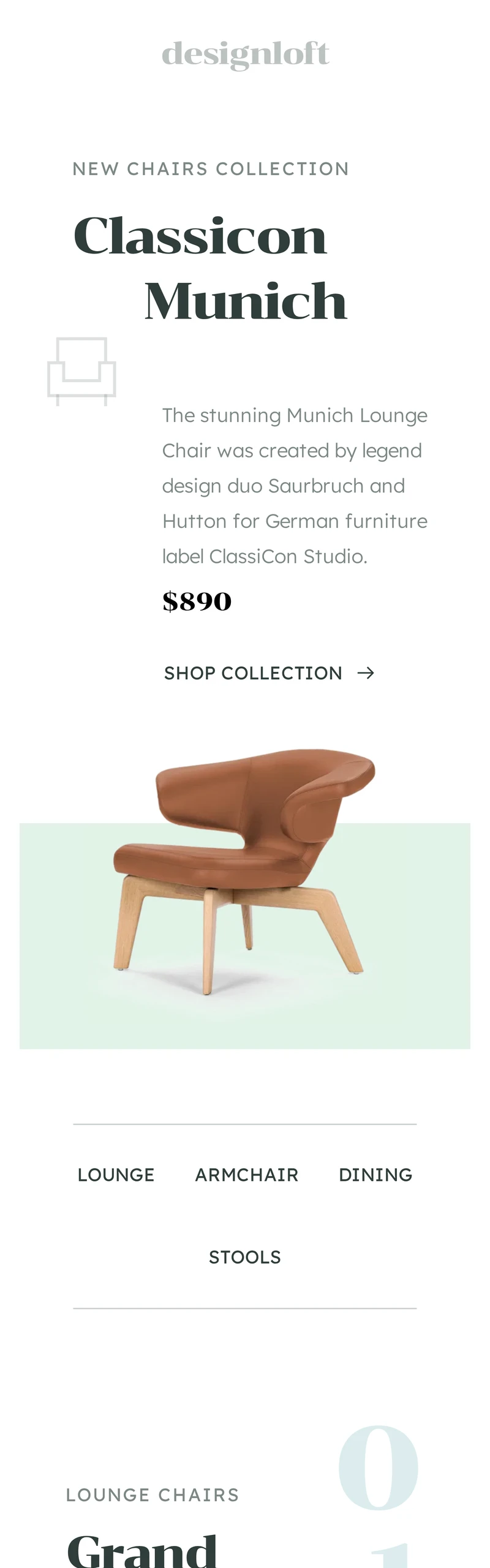This screenshot has width=490, height=1568.
Task: Click the Lounge Chairs section label
Action: click(x=153, y=1494)
